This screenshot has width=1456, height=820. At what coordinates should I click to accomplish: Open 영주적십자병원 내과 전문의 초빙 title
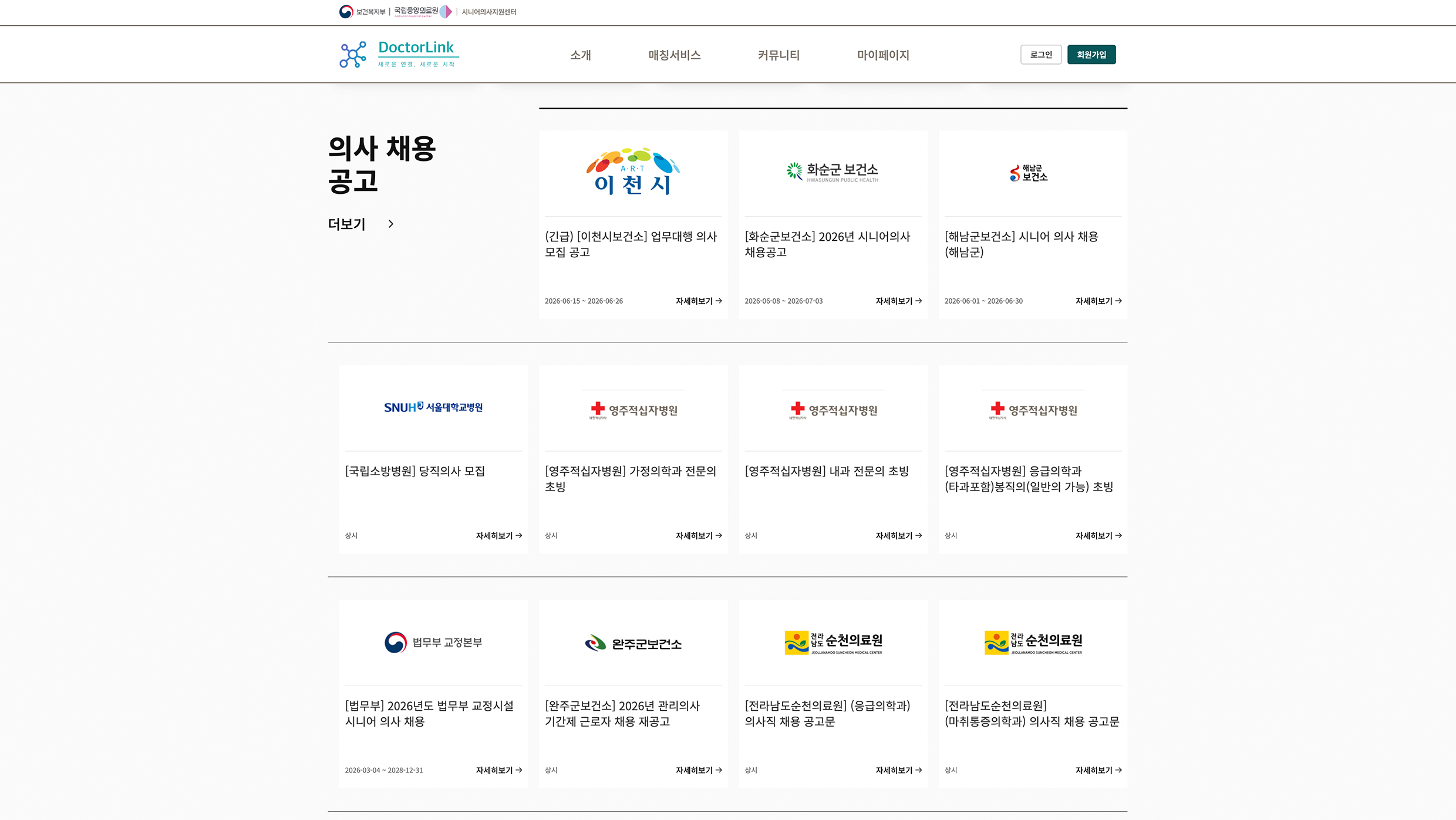pos(827,471)
